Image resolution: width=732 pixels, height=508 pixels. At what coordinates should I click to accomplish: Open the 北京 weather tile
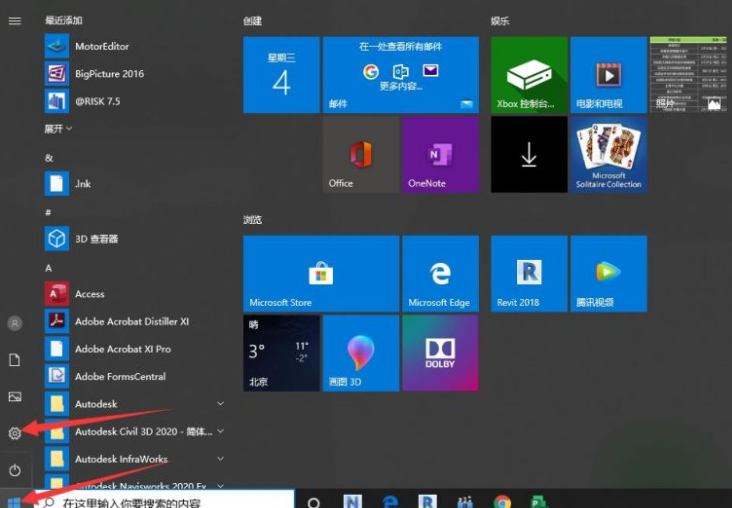pos(282,353)
